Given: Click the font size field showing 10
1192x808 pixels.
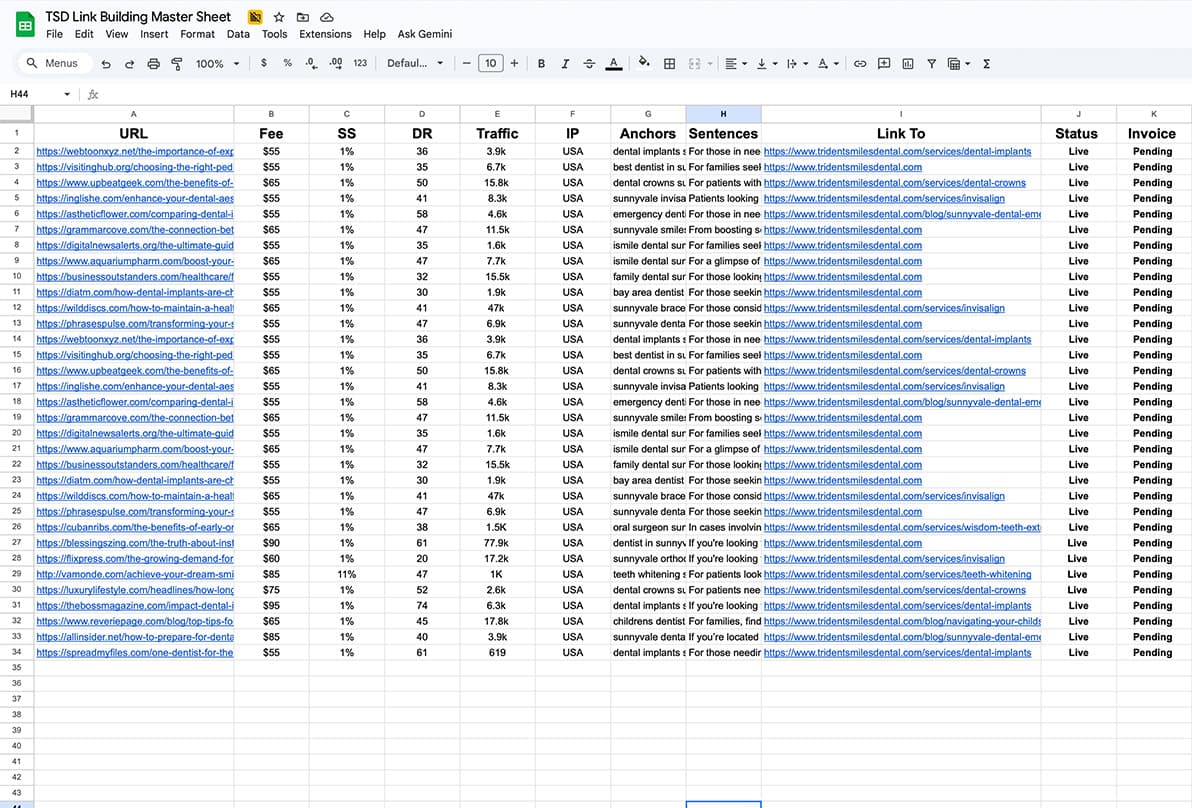Looking at the screenshot, I should tap(491, 63).
